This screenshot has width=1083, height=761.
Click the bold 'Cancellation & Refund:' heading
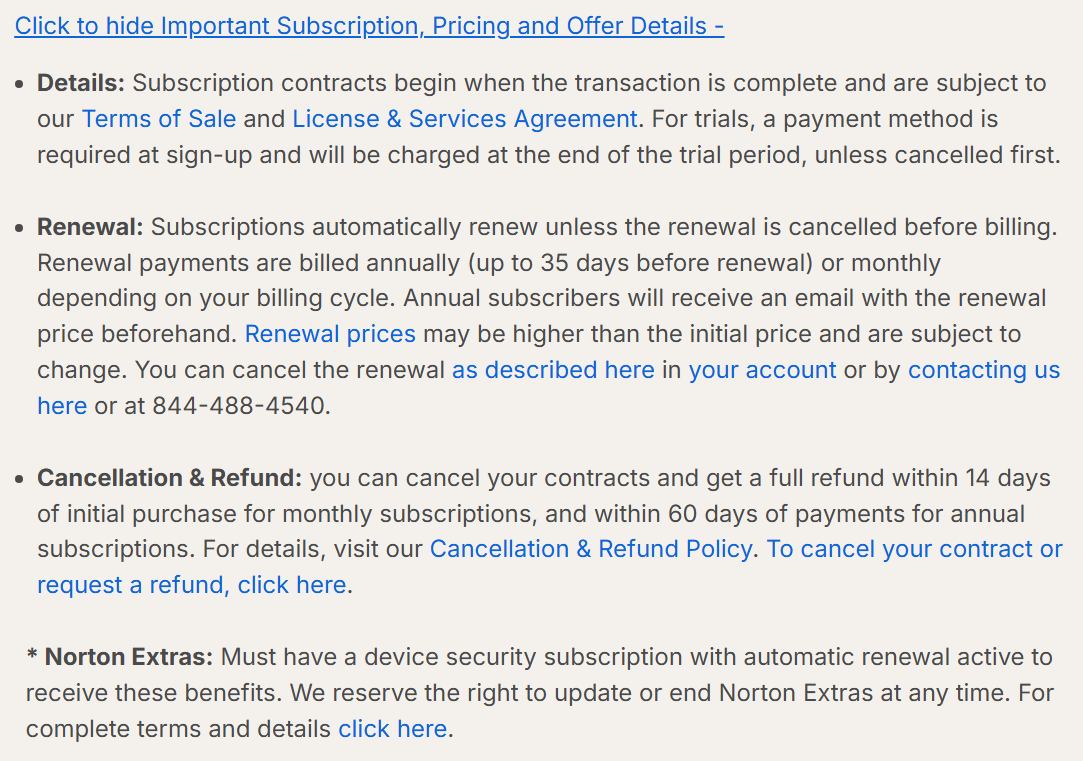(x=169, y=478)
